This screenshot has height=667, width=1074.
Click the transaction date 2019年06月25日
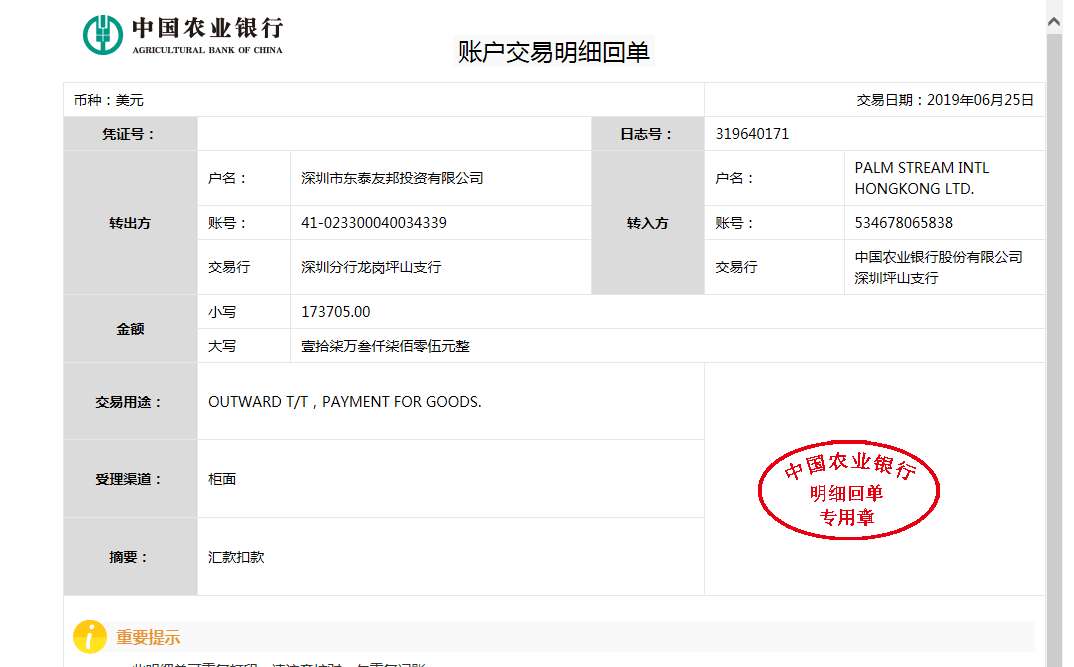[x=980, y=100]
